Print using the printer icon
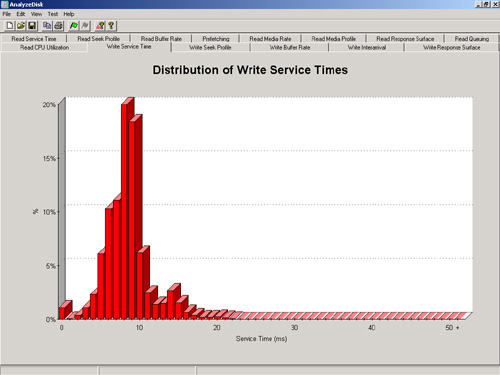Image resolution: width=500 pixels, height=375 pixels. tap(58, 26)
